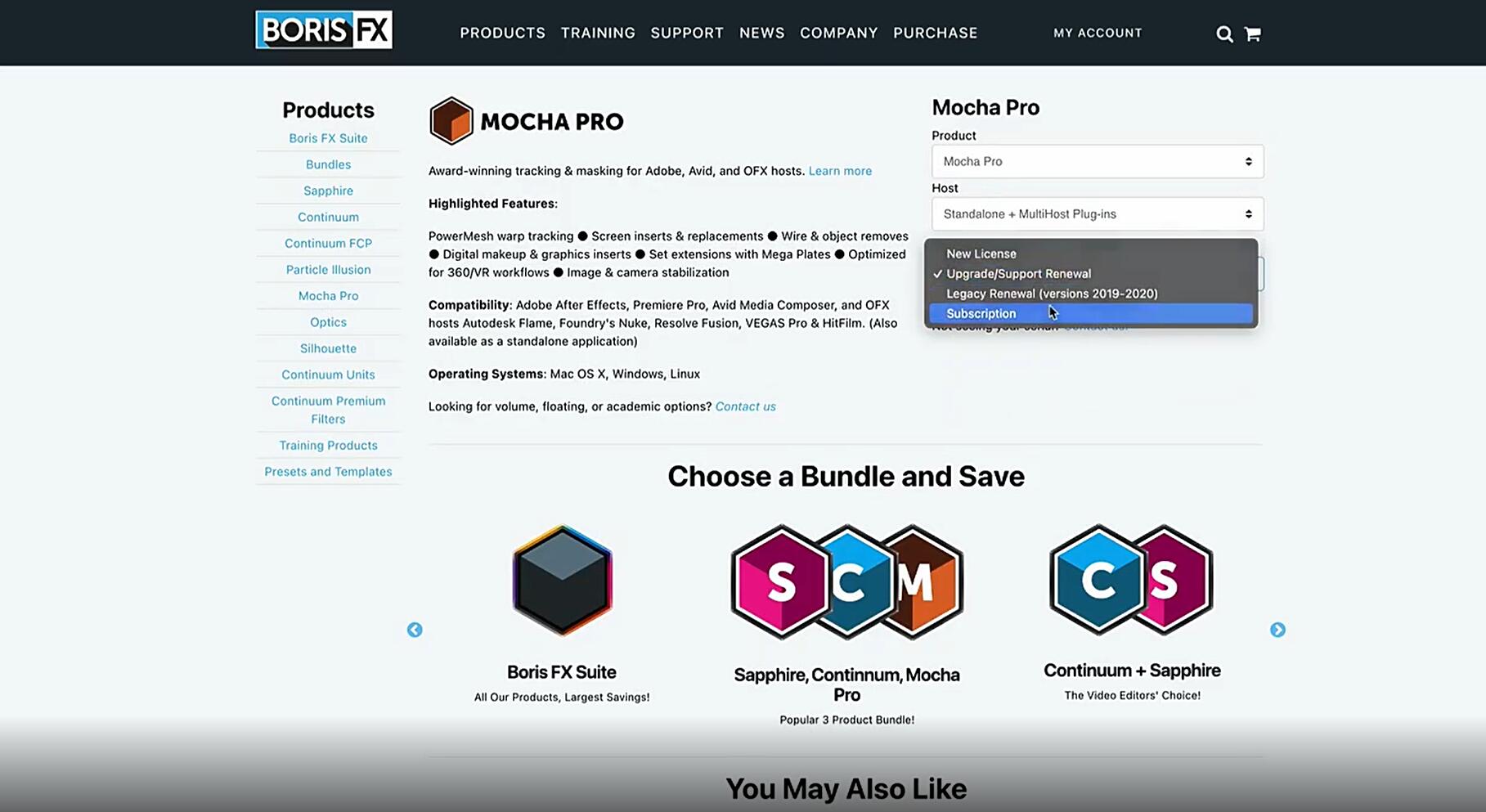Click the previous bundle carousel arrow
Screen dimensions: 1486x812
(x=415, y=630)
